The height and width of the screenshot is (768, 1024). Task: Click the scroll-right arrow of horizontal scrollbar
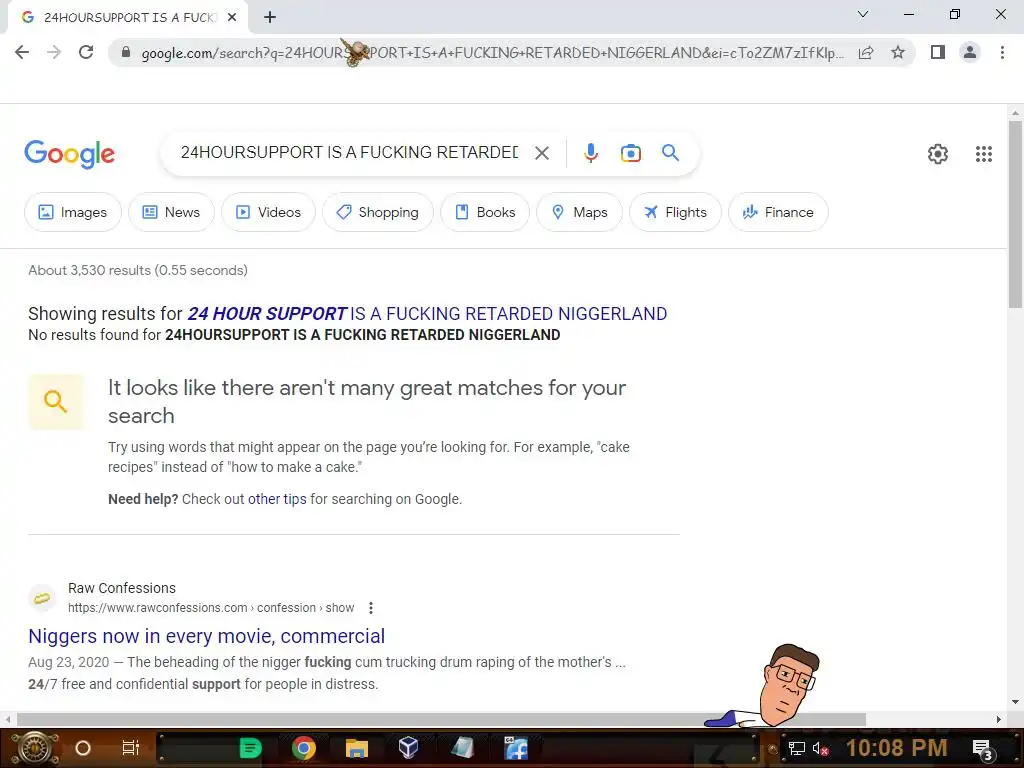point(999,719)
